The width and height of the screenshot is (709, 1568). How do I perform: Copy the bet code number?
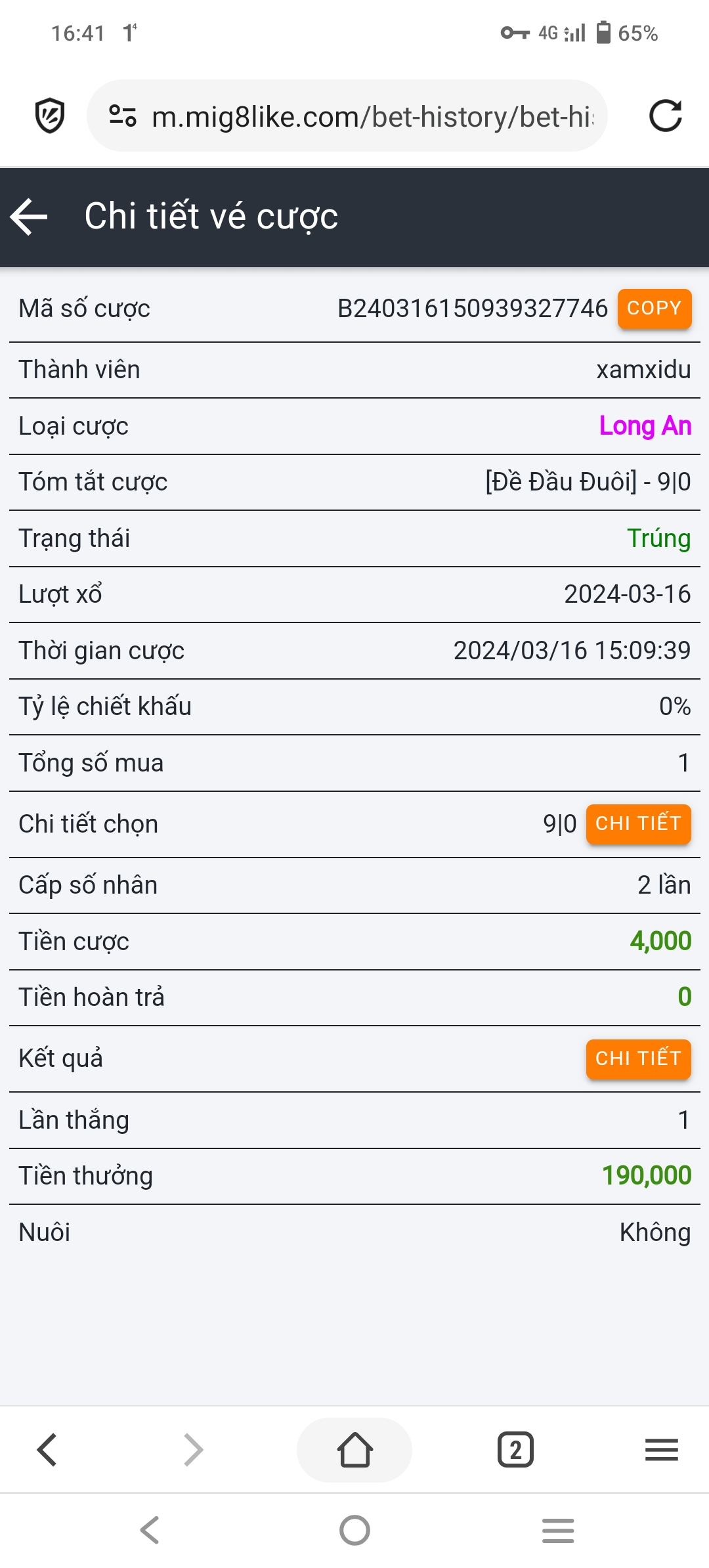(654, 308)
